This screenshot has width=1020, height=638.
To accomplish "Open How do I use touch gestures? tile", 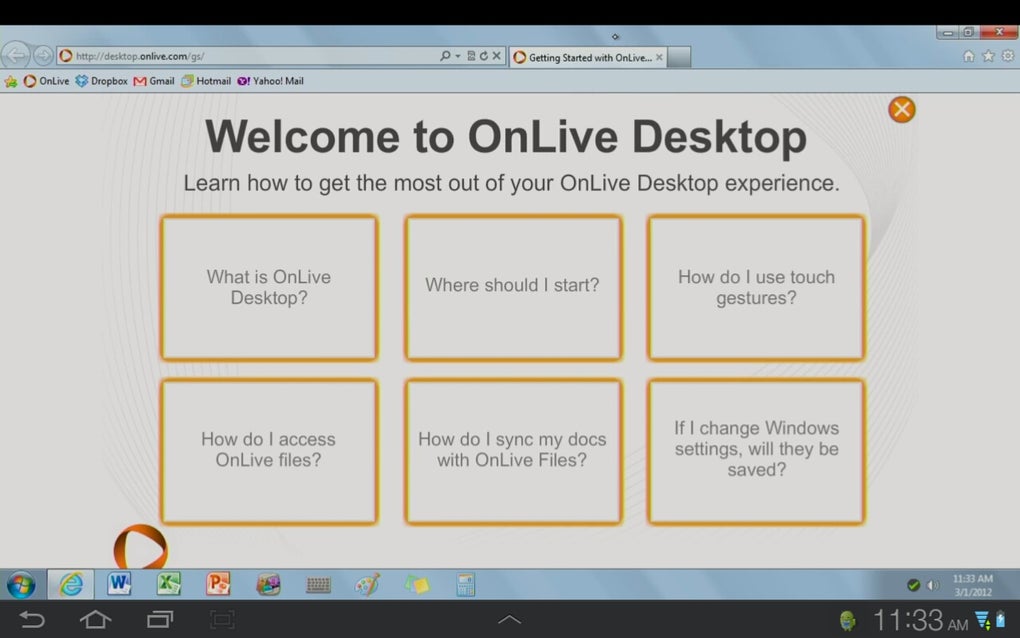I will (756, 287).
